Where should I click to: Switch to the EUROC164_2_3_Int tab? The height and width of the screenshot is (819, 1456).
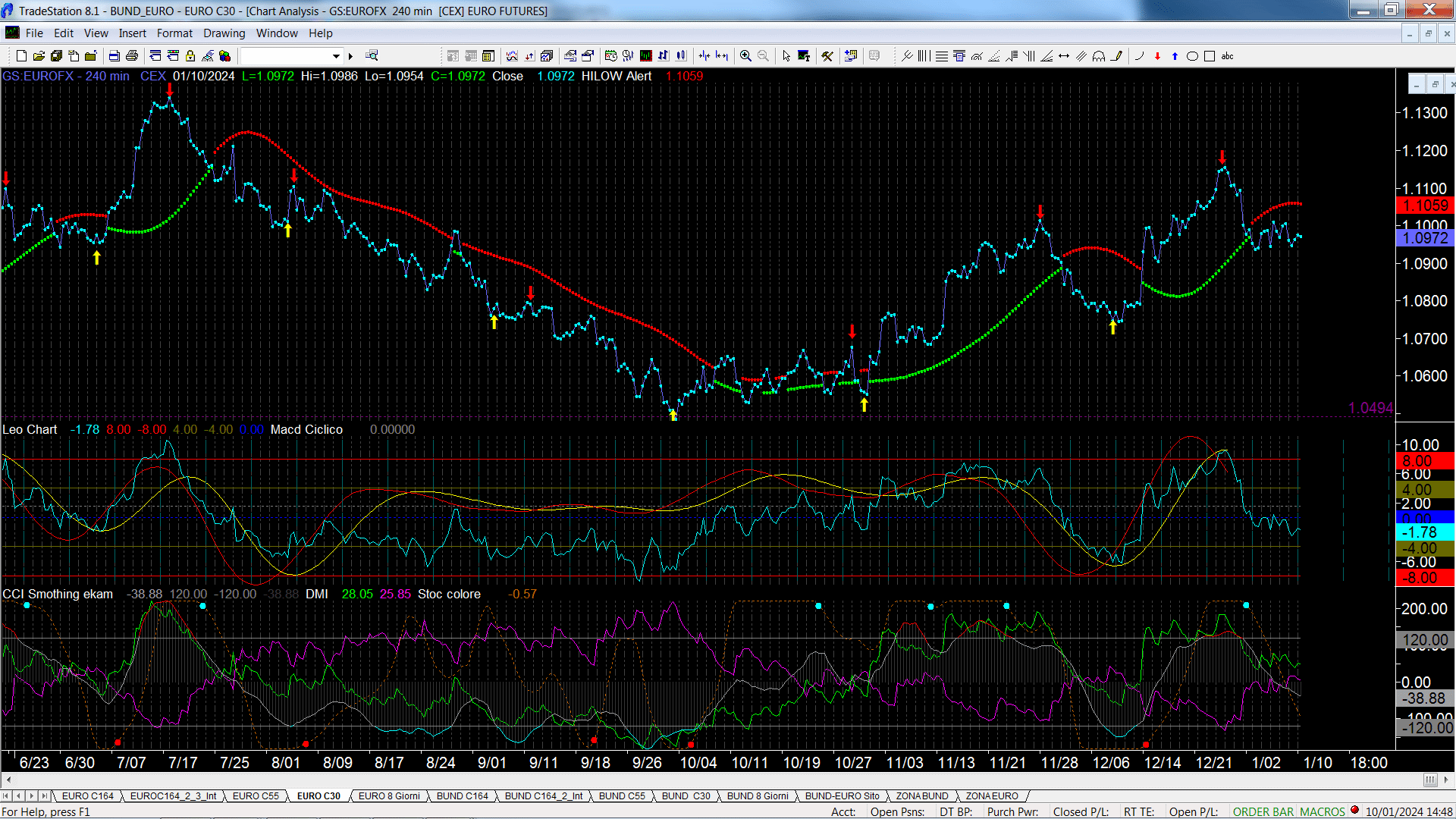173,796
